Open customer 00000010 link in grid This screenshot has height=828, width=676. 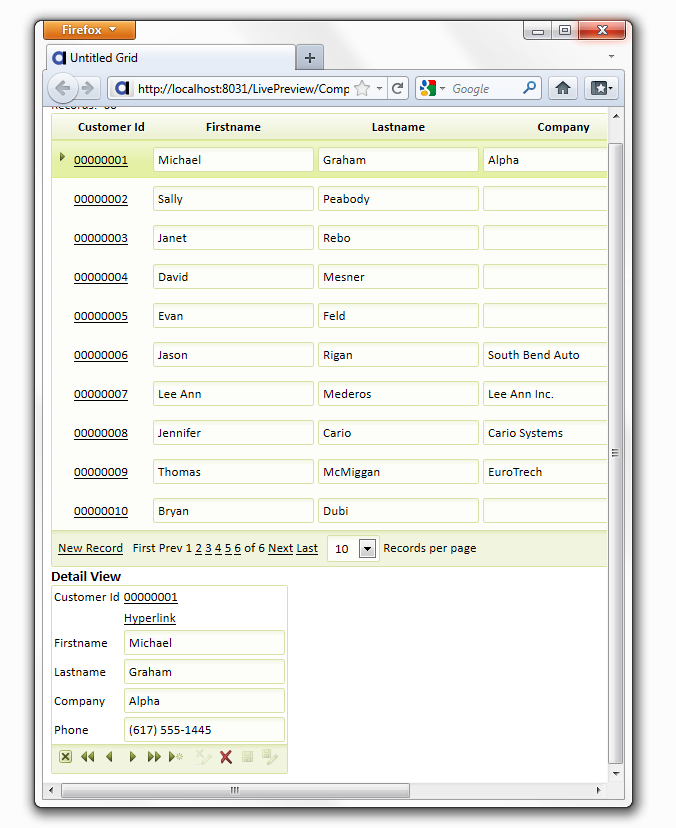(x=101, y=511)
